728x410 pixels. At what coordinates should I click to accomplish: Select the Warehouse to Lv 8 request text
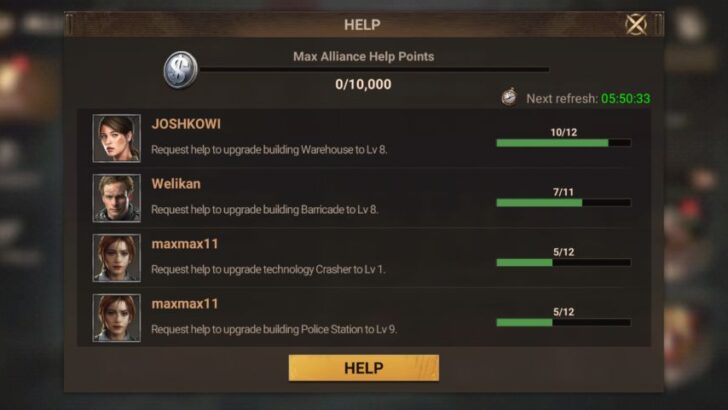click(269, 150)
